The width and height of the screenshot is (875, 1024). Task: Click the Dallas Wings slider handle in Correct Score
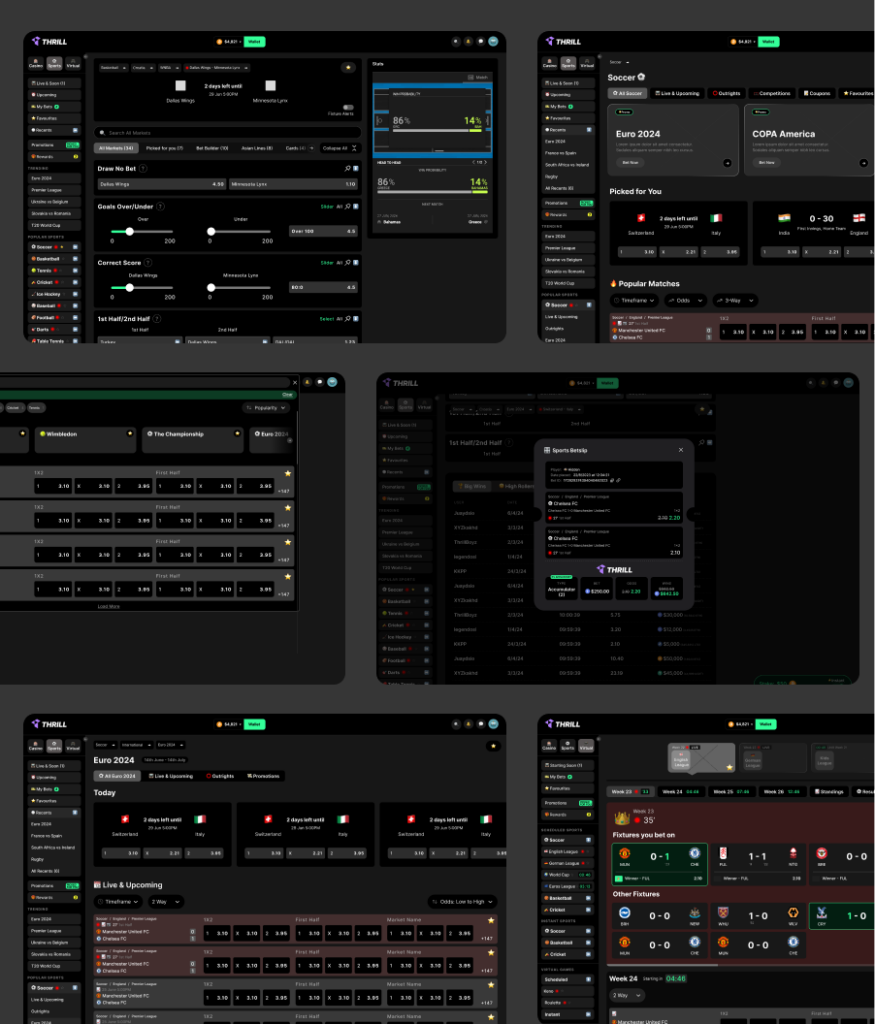129,287
